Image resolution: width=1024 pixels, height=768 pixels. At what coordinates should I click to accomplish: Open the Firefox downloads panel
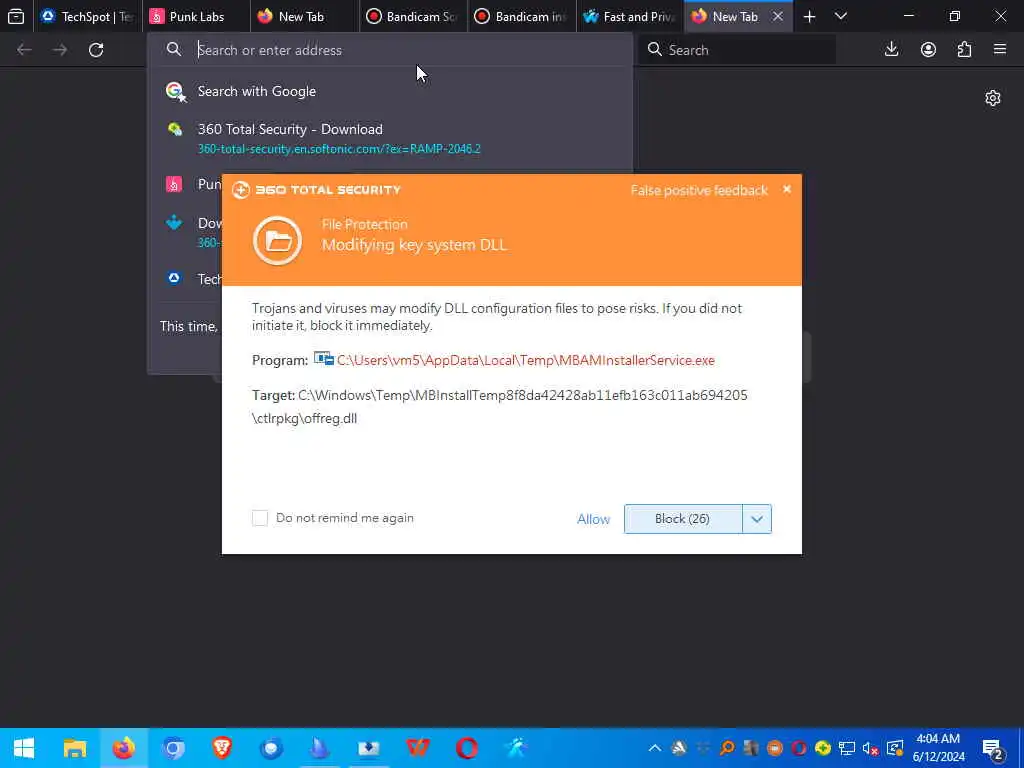[891, 50]
